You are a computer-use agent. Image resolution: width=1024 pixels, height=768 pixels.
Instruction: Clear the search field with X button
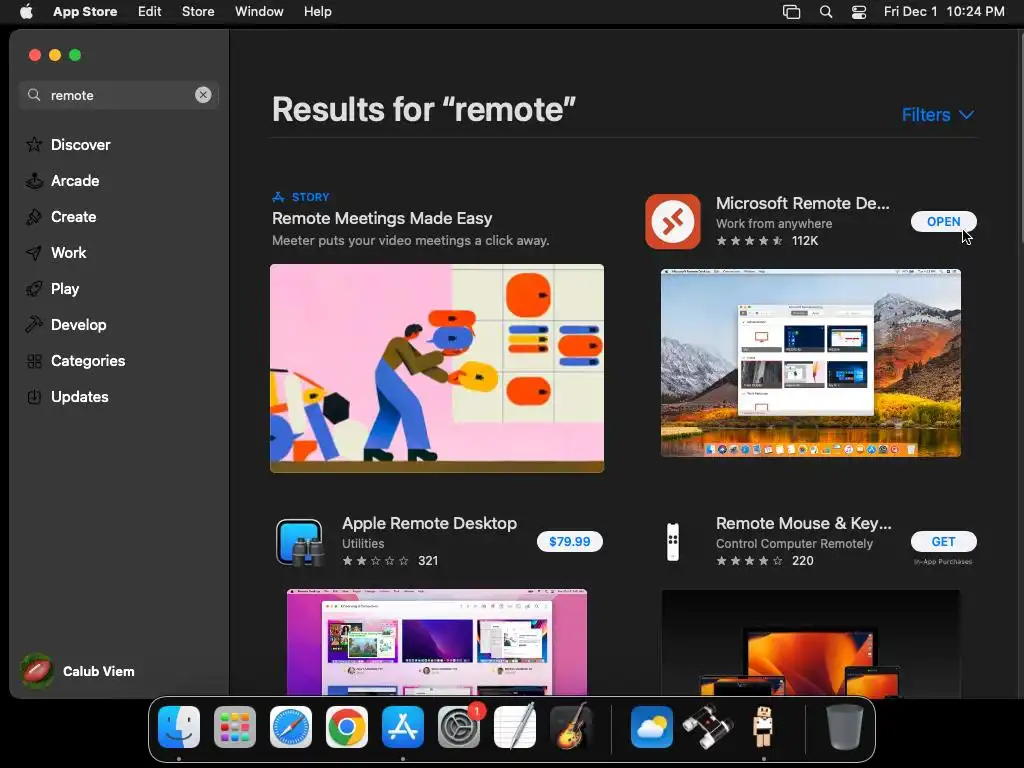click(x=203, y=95)
